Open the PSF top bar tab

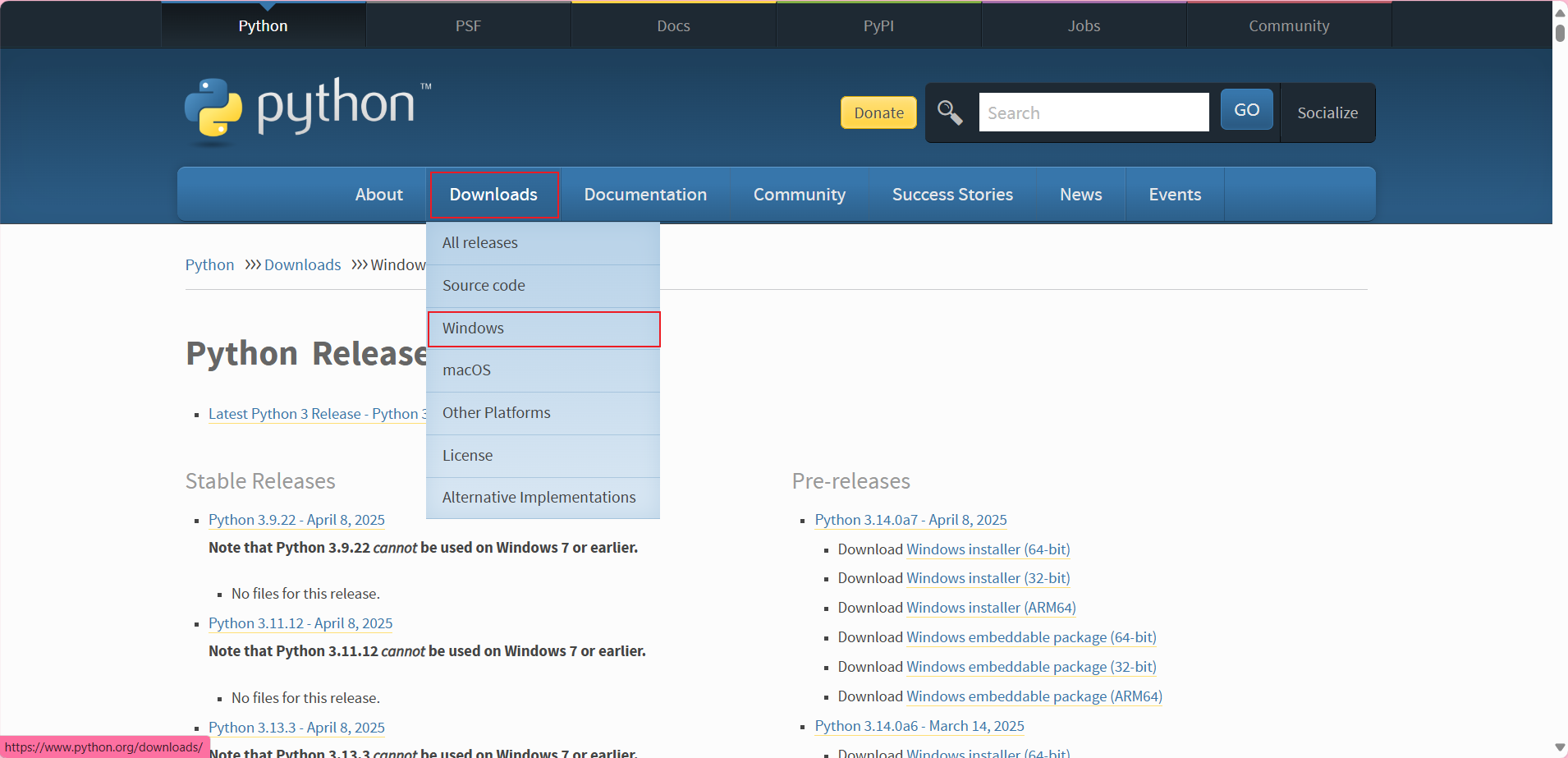pyautogui.click(x=469, y=25)
